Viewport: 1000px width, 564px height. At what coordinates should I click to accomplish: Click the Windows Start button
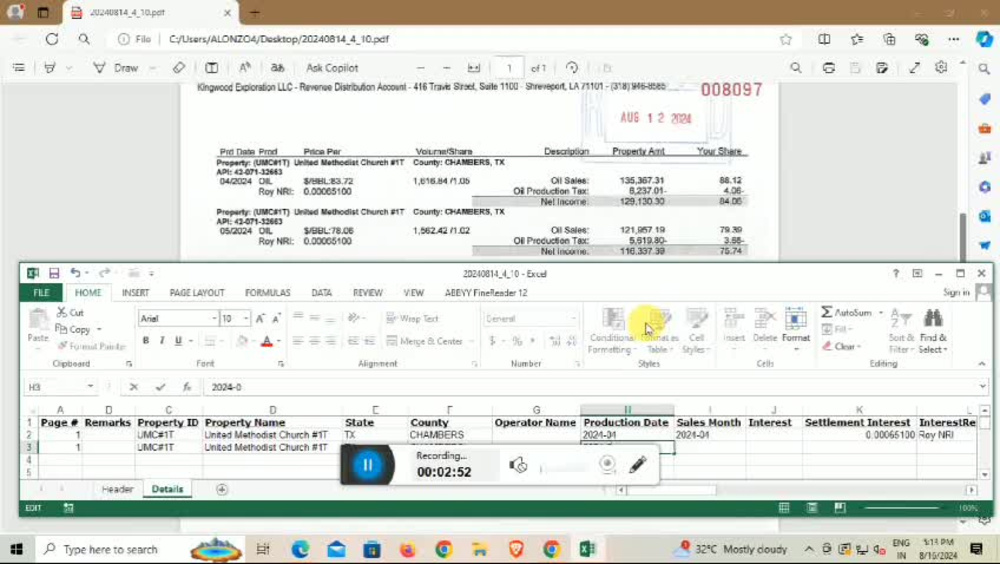tap(17, 549)
